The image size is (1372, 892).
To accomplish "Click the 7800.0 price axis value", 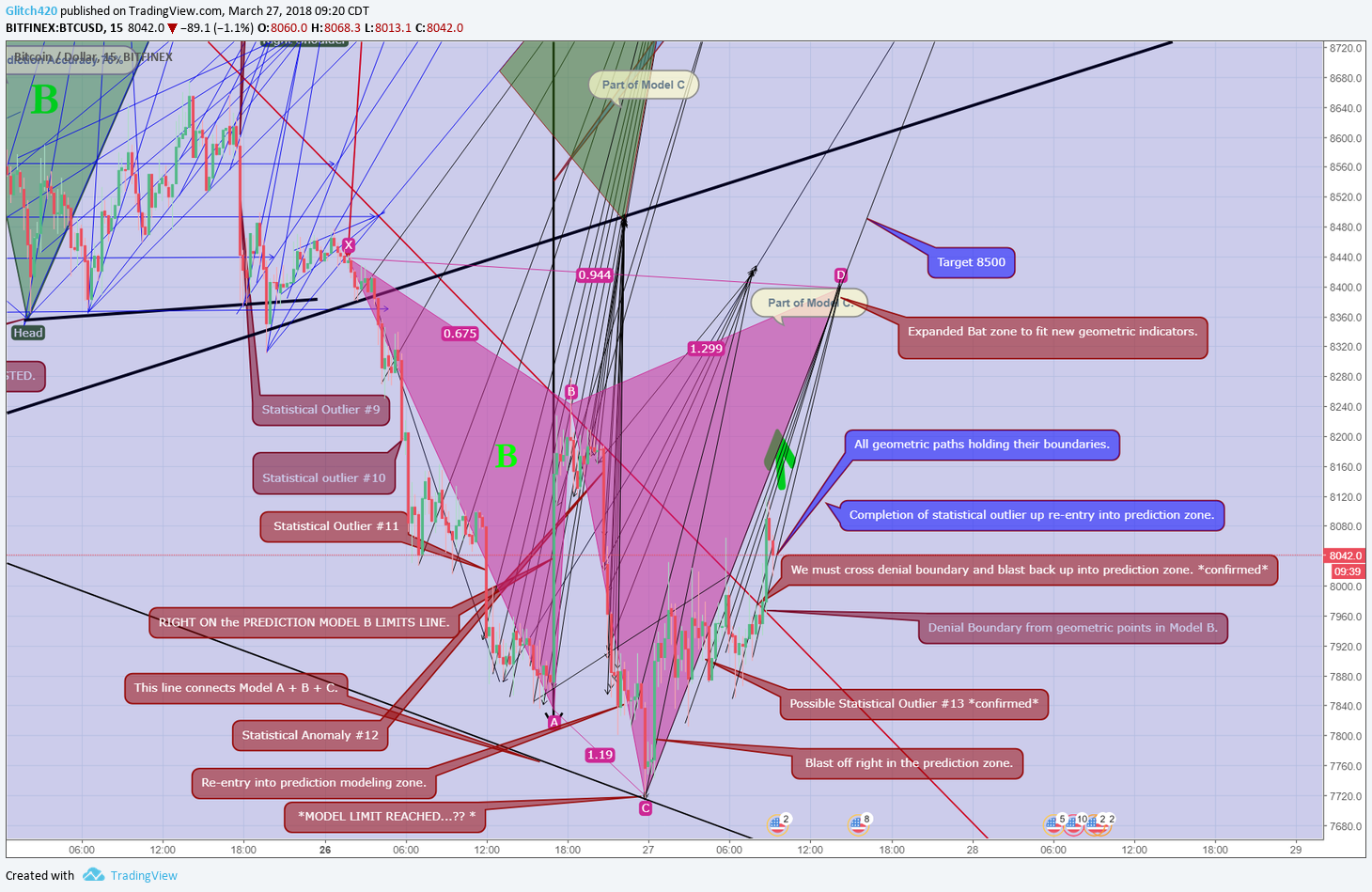I will (1346, 736).
